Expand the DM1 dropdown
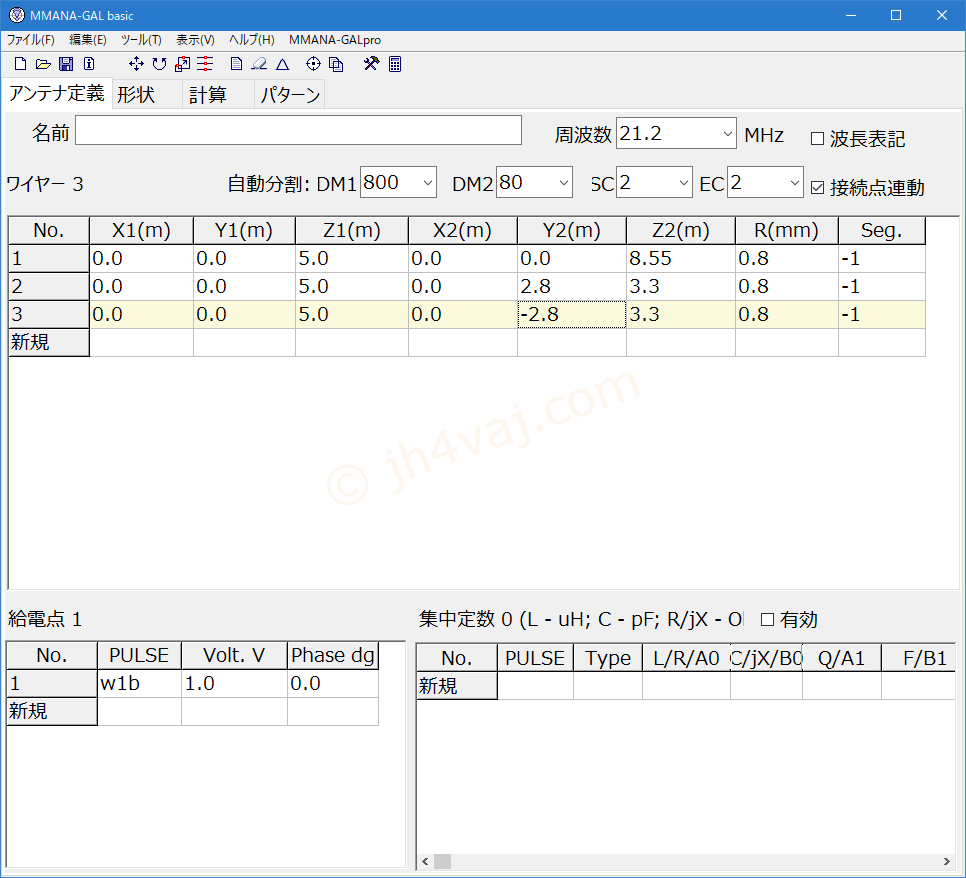The image size is (966, 878). pyautogui.click(x=428, y=183)
